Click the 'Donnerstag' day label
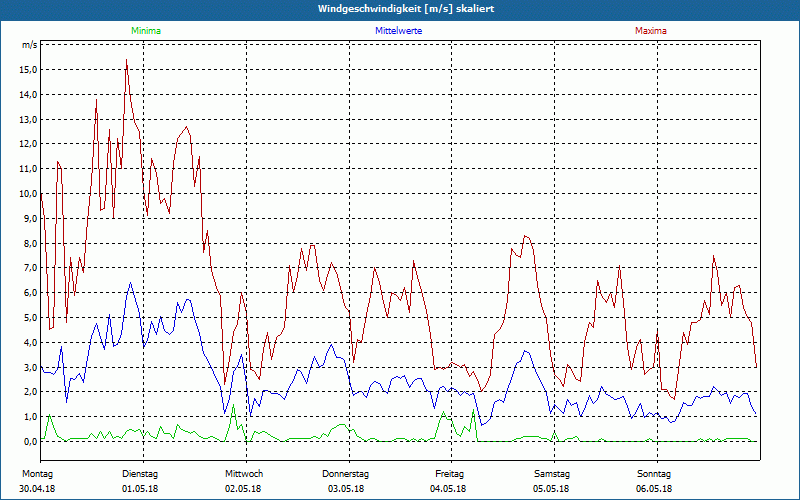This screenshot has width=800, height=500. point(345,474)
